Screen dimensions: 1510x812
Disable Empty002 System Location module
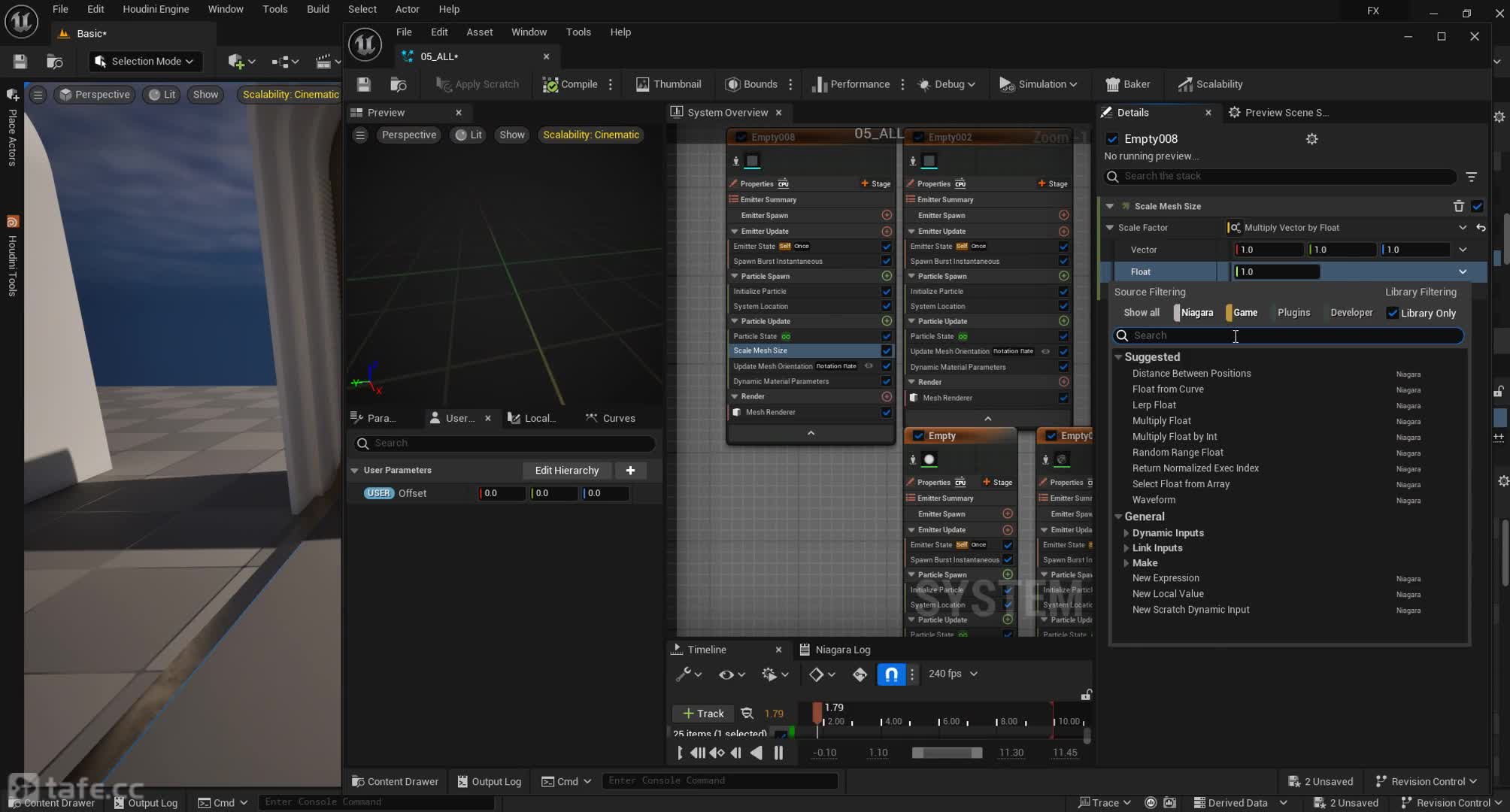(1063, 307)
